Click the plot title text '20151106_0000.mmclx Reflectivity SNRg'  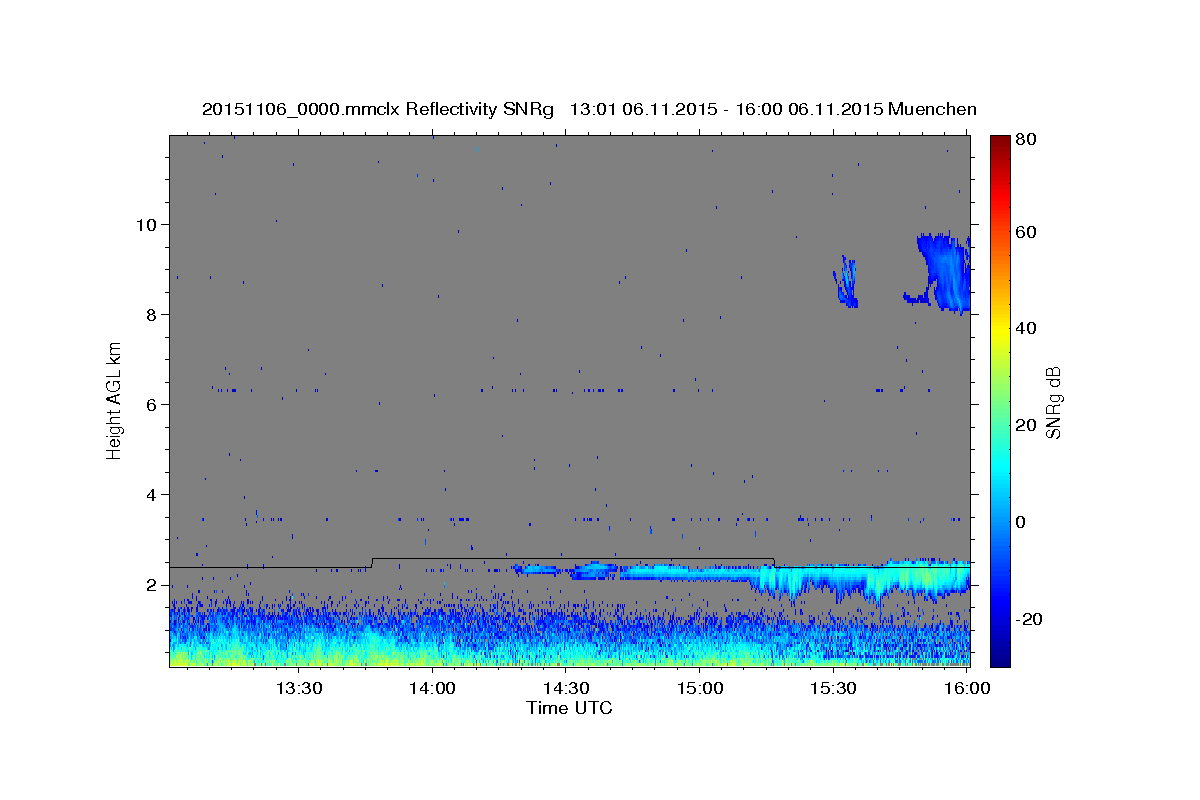377,109
